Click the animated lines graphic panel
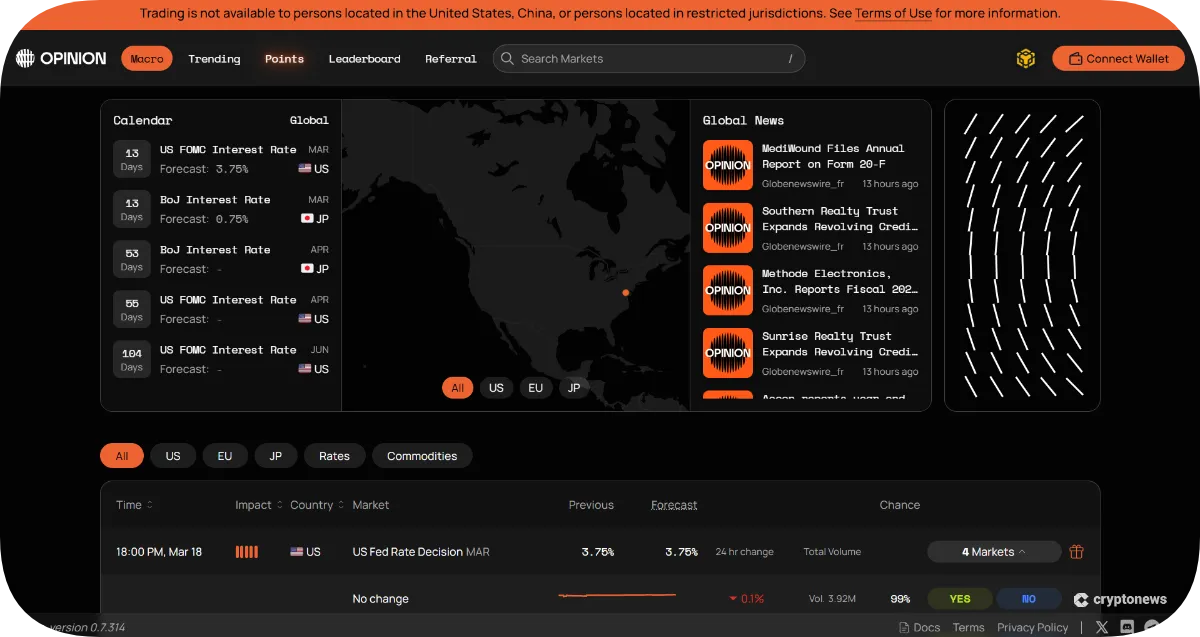The height and width of the screenshot is (637, 1200). [1022, 255]
